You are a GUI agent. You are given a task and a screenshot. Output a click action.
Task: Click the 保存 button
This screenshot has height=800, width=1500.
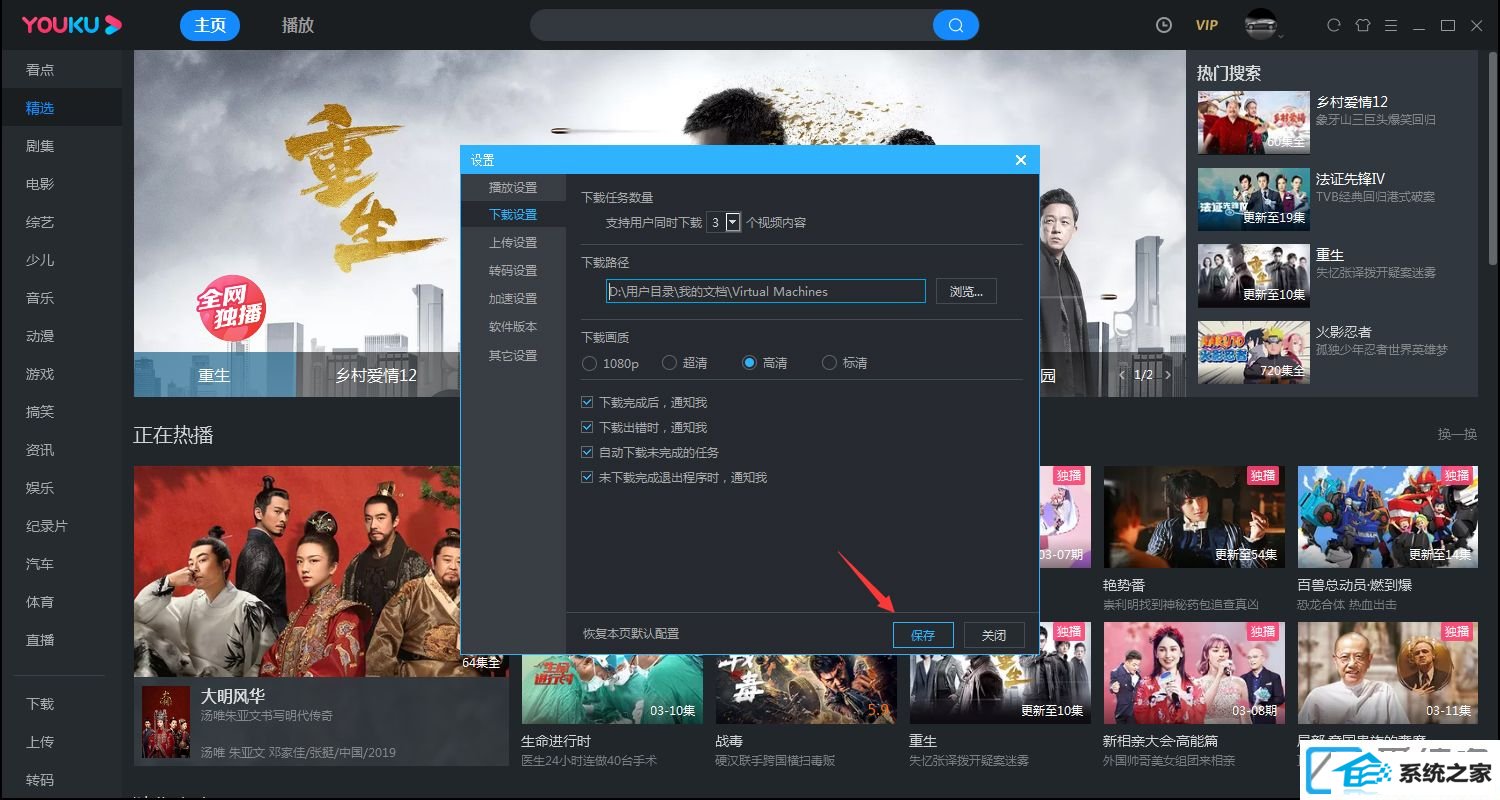[923, 635]
